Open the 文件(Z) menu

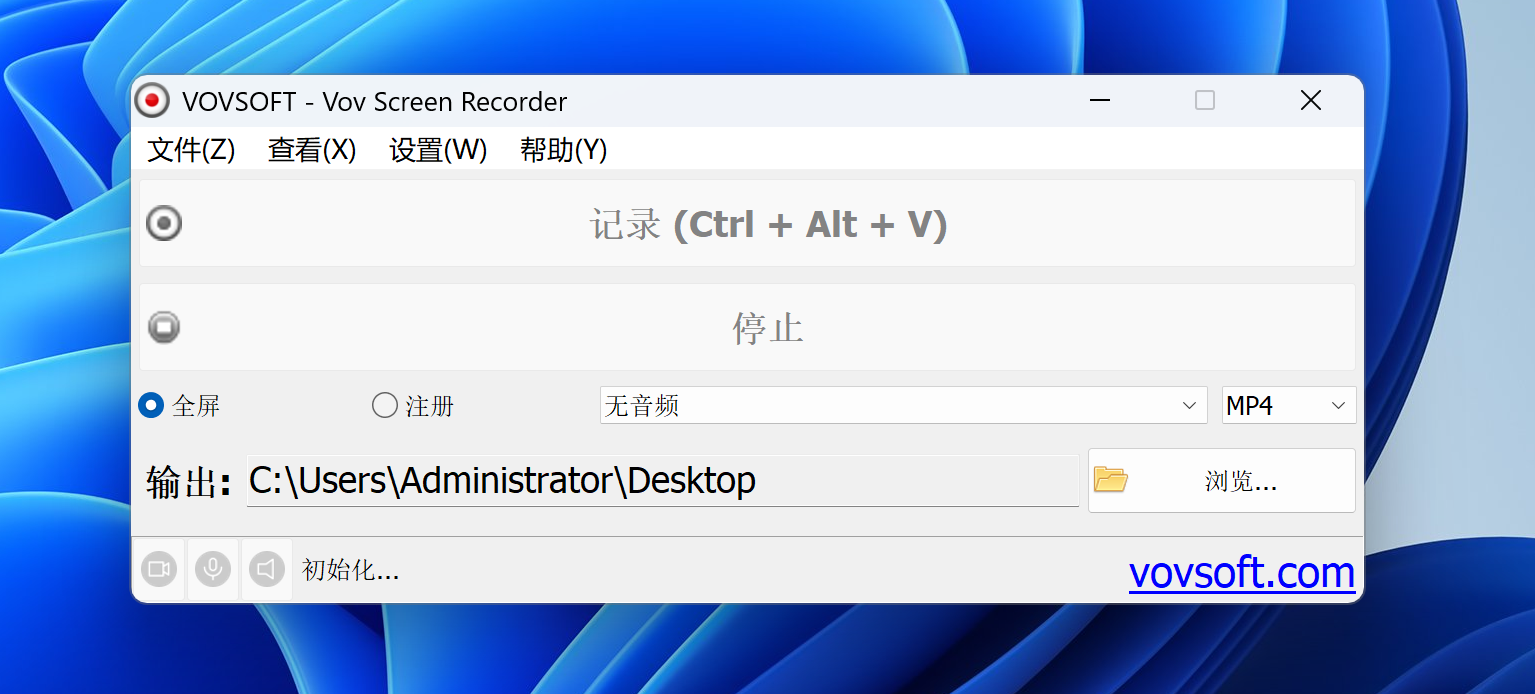[x=191, y=150]
